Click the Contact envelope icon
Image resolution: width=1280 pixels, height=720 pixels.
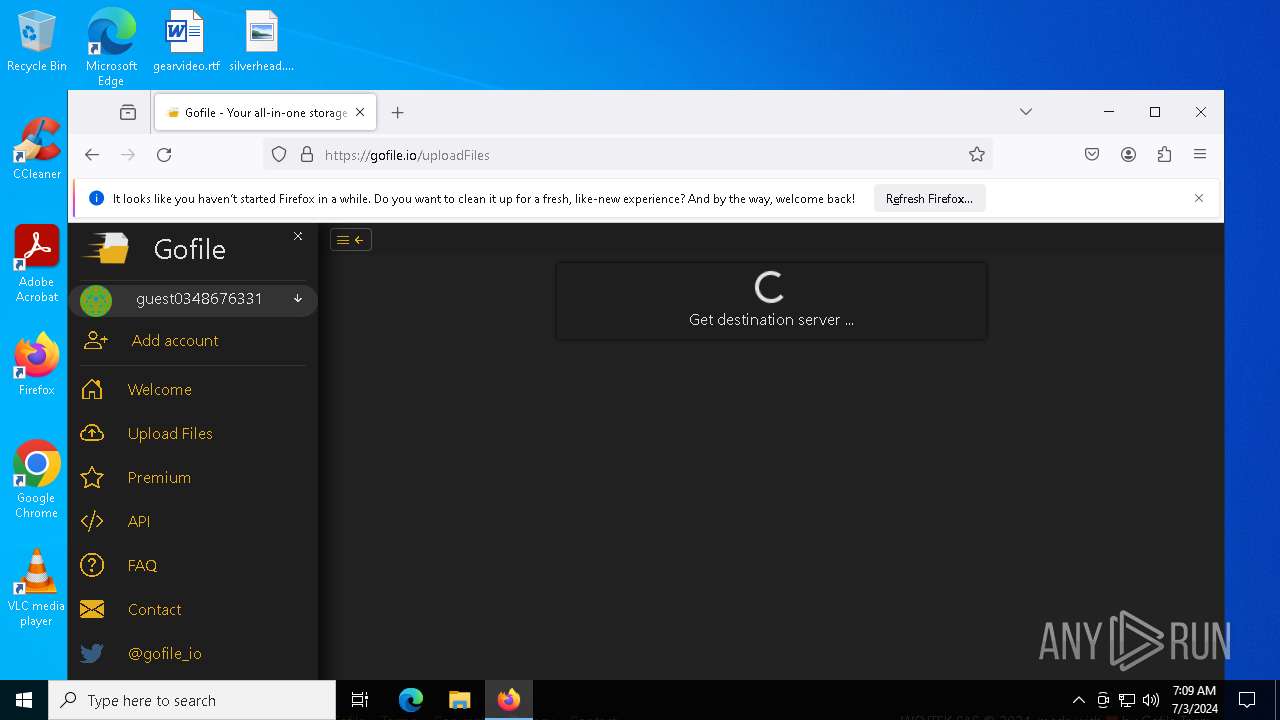(x=92, y=609)
